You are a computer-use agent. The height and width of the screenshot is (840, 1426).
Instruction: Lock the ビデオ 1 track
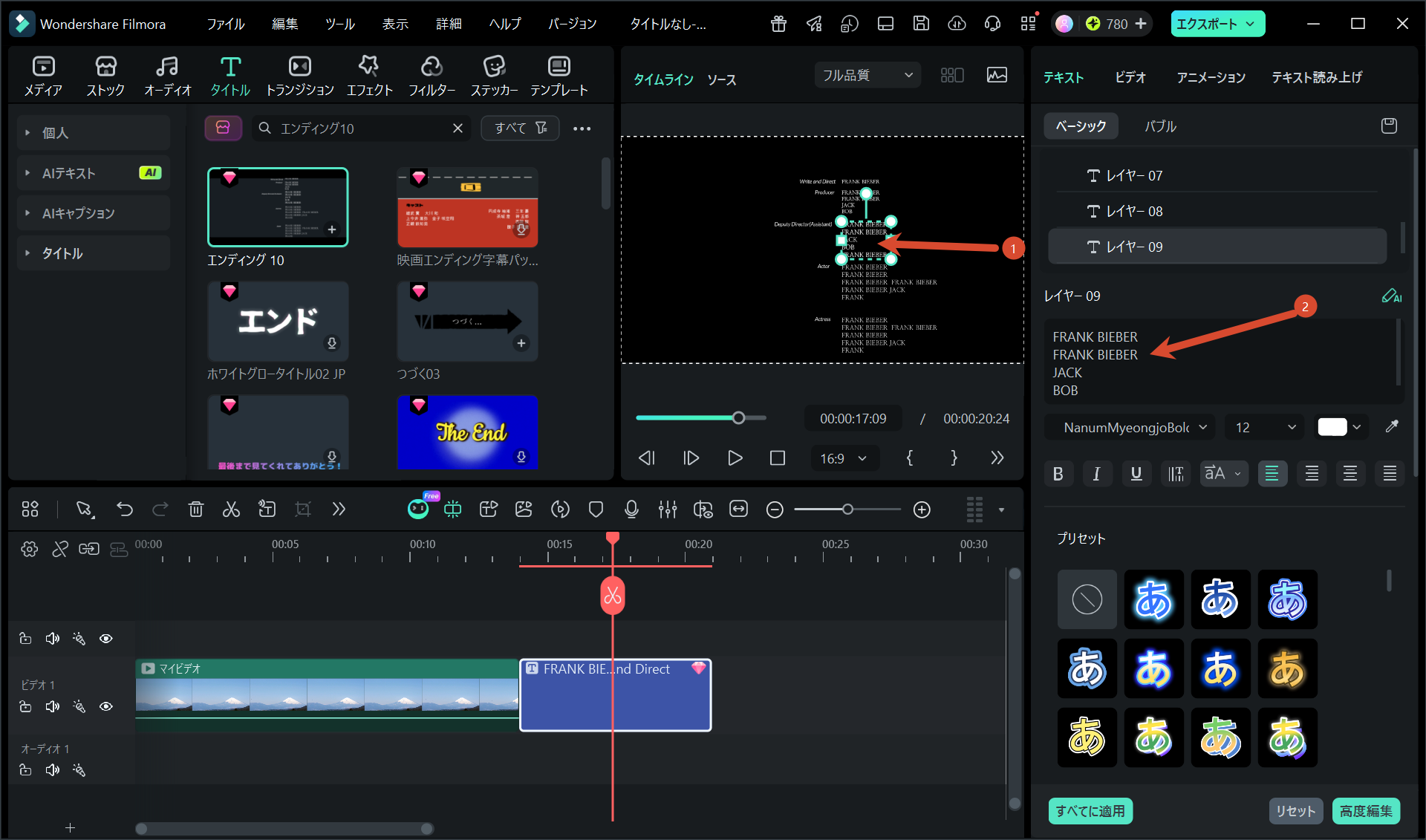25,706
